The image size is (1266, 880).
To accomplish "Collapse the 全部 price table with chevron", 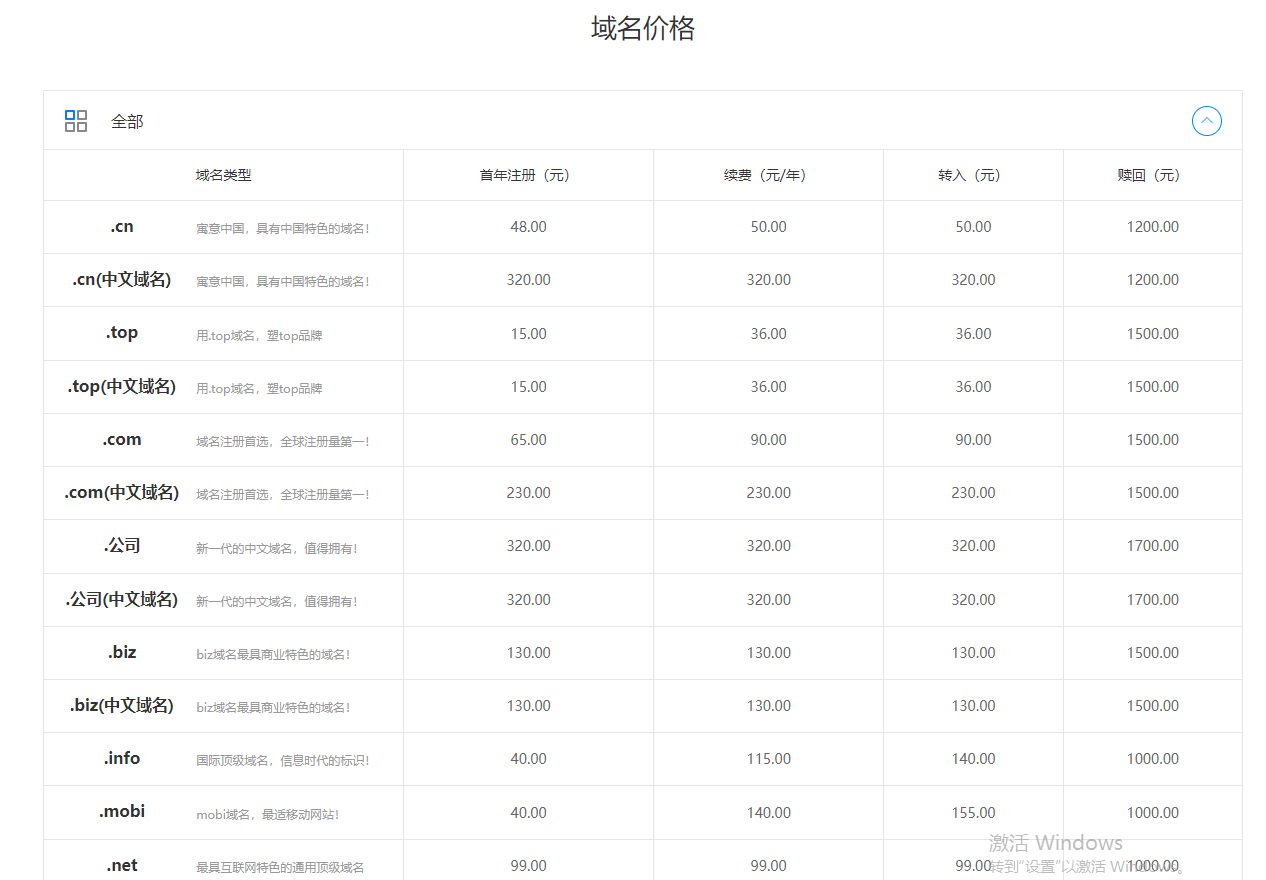I will (x=1206, y=121).
